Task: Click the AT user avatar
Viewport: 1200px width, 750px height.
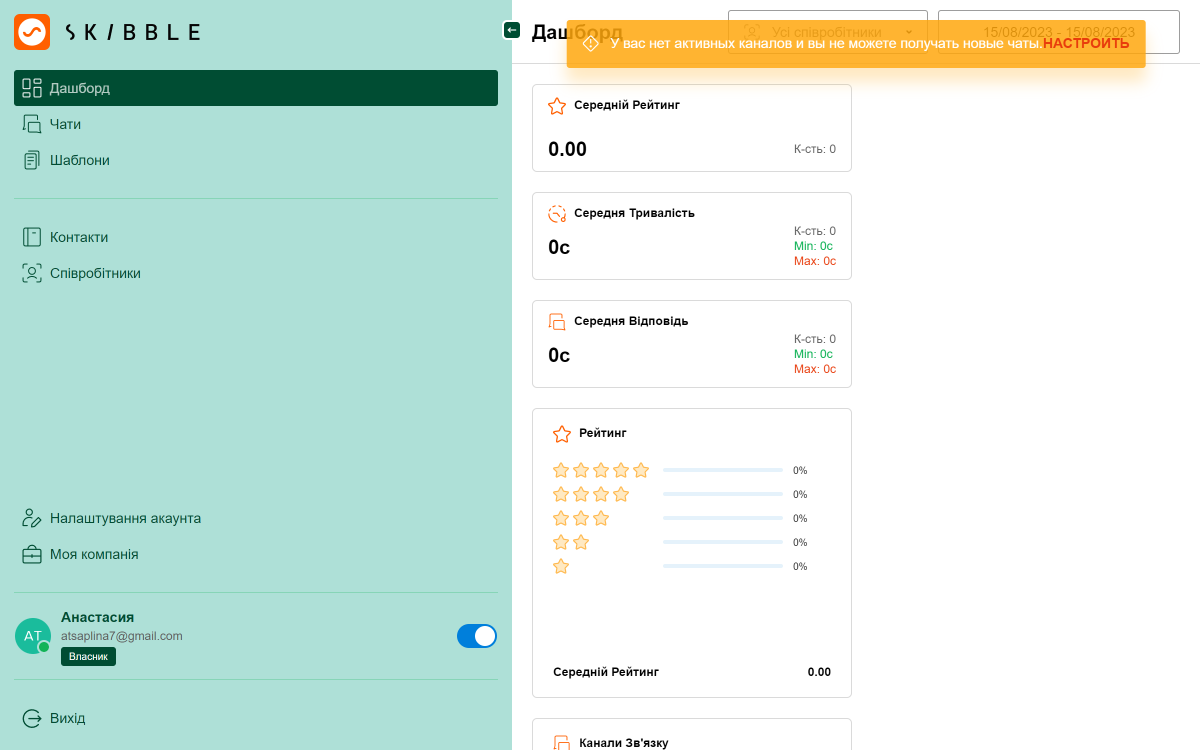Action: click(33, 636)
